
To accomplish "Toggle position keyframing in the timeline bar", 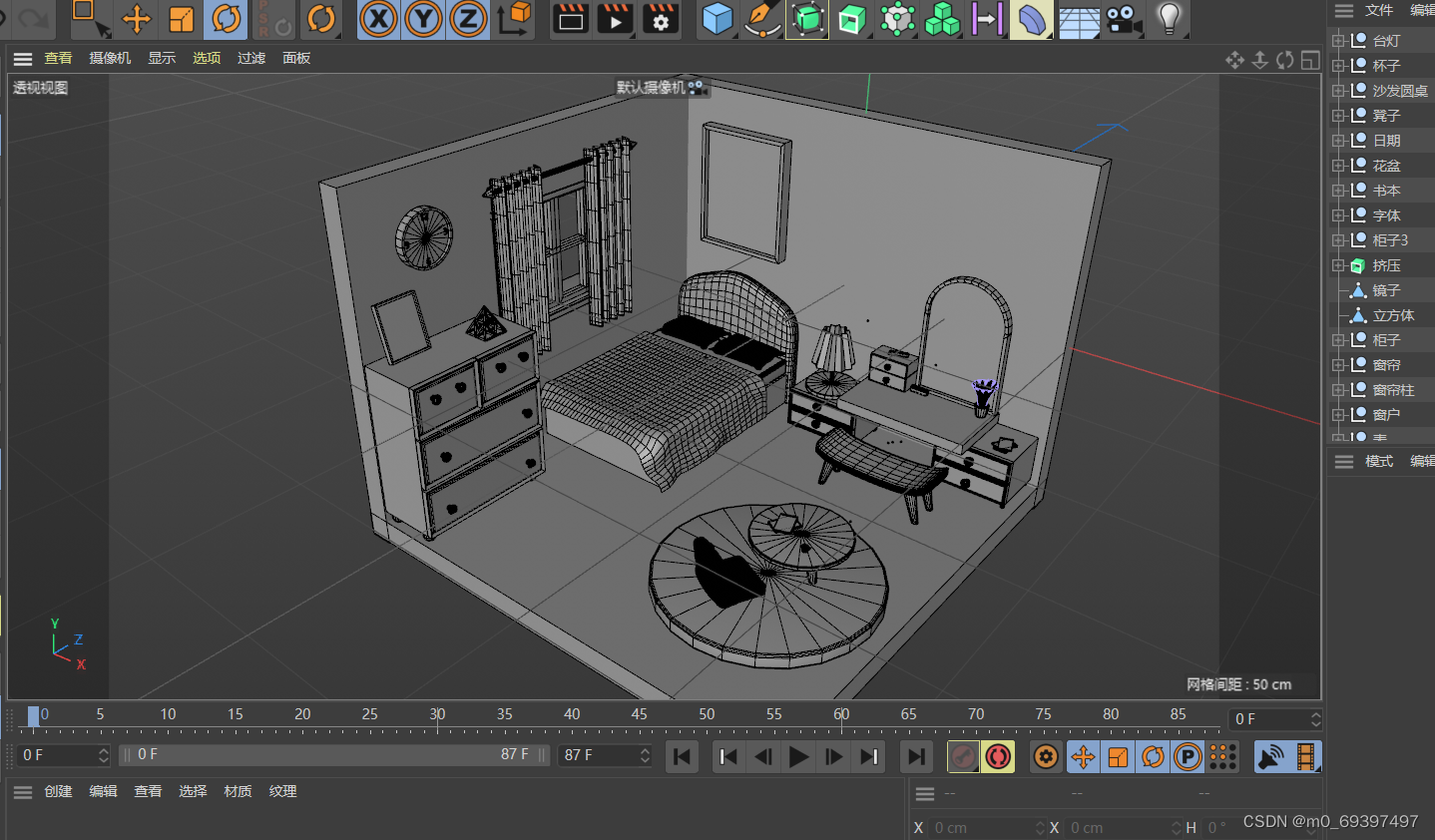I will [1082, 756].
